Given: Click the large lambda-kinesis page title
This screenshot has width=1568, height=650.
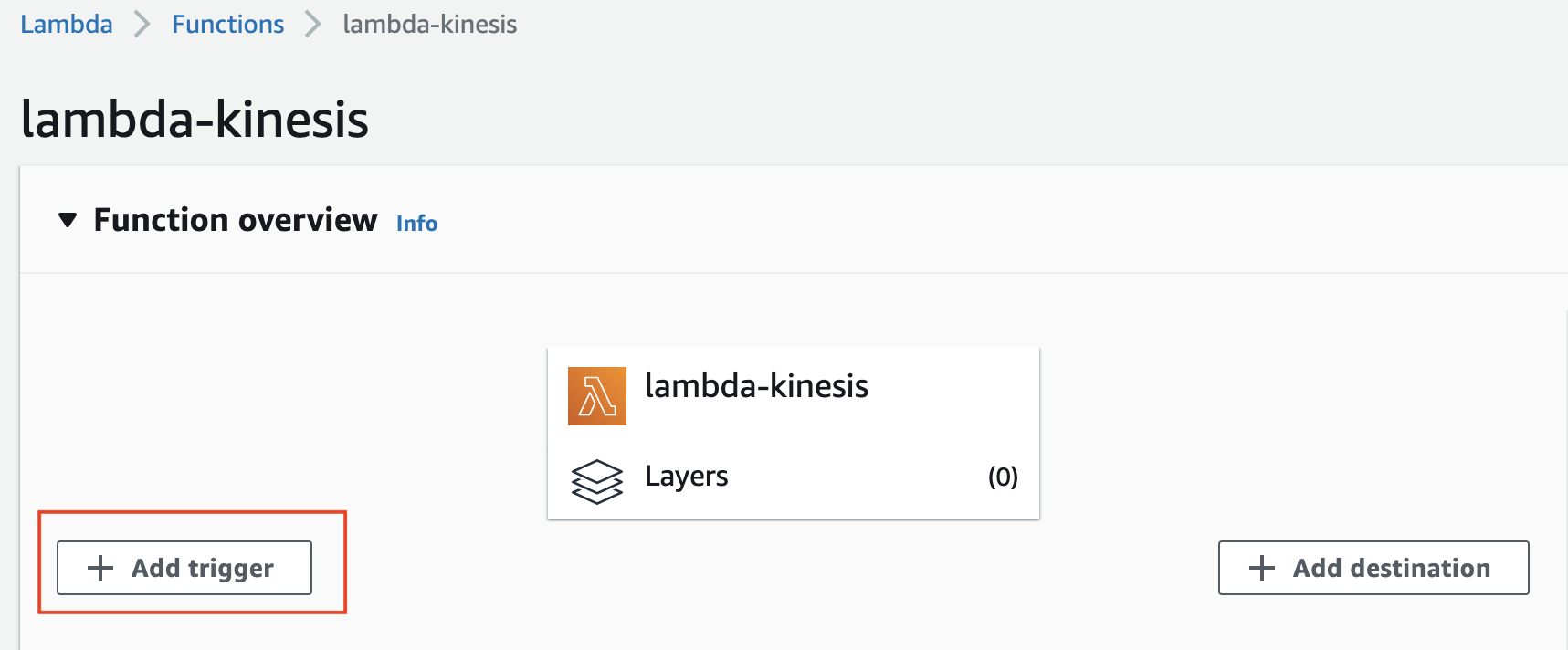Looking at the screenshot, I should pyautogui.click(x=195, y=120).
